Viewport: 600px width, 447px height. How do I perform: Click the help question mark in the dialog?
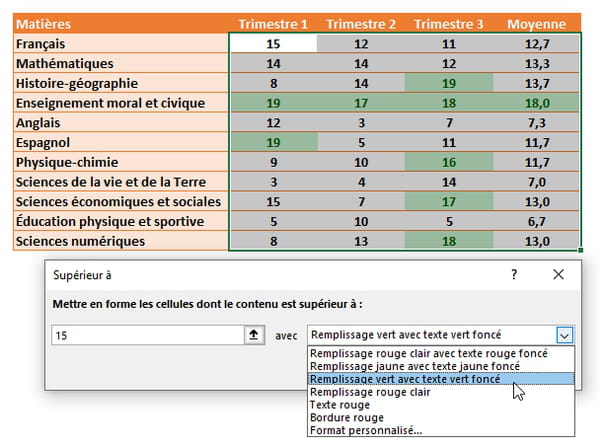pos(514,274)
